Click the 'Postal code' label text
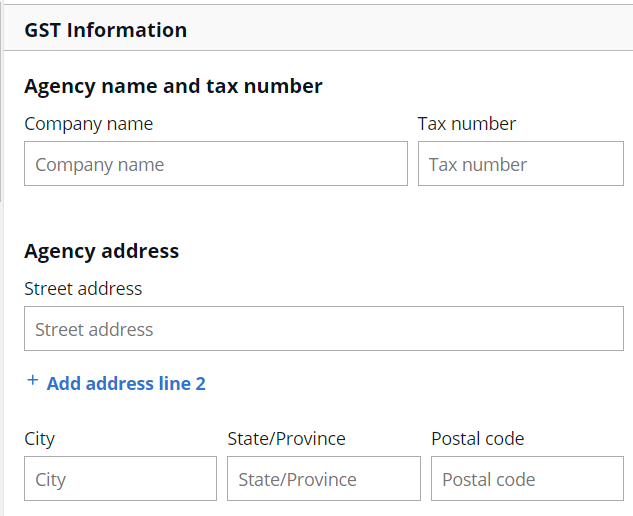The image size is (633, 516). click(x=478, y=439)
